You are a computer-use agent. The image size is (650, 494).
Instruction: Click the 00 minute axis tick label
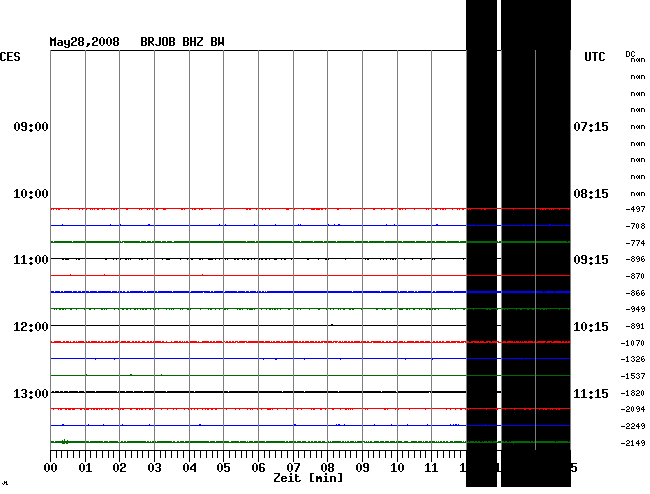[x=51, y=468]
